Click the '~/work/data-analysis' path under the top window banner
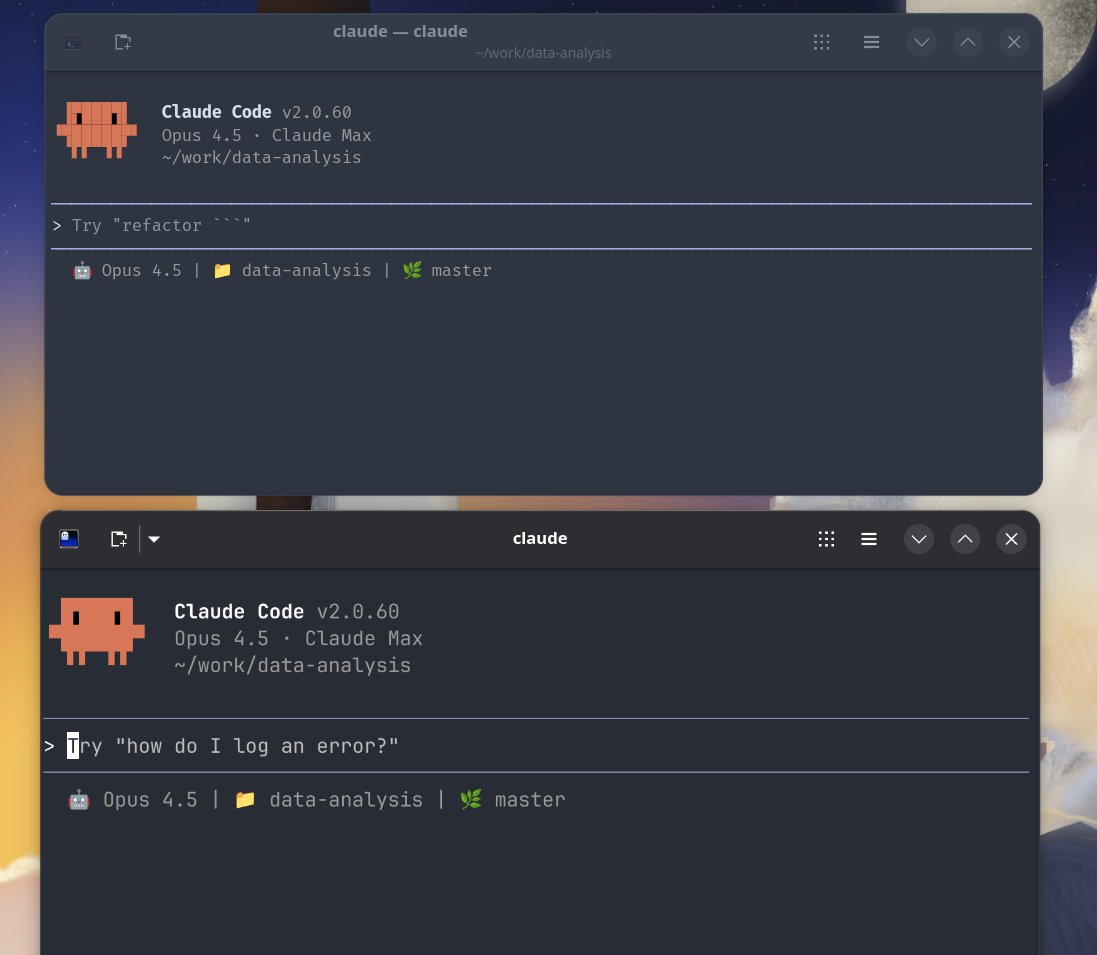The height and width of the screenshot is (955, 1097). [262, 157]
